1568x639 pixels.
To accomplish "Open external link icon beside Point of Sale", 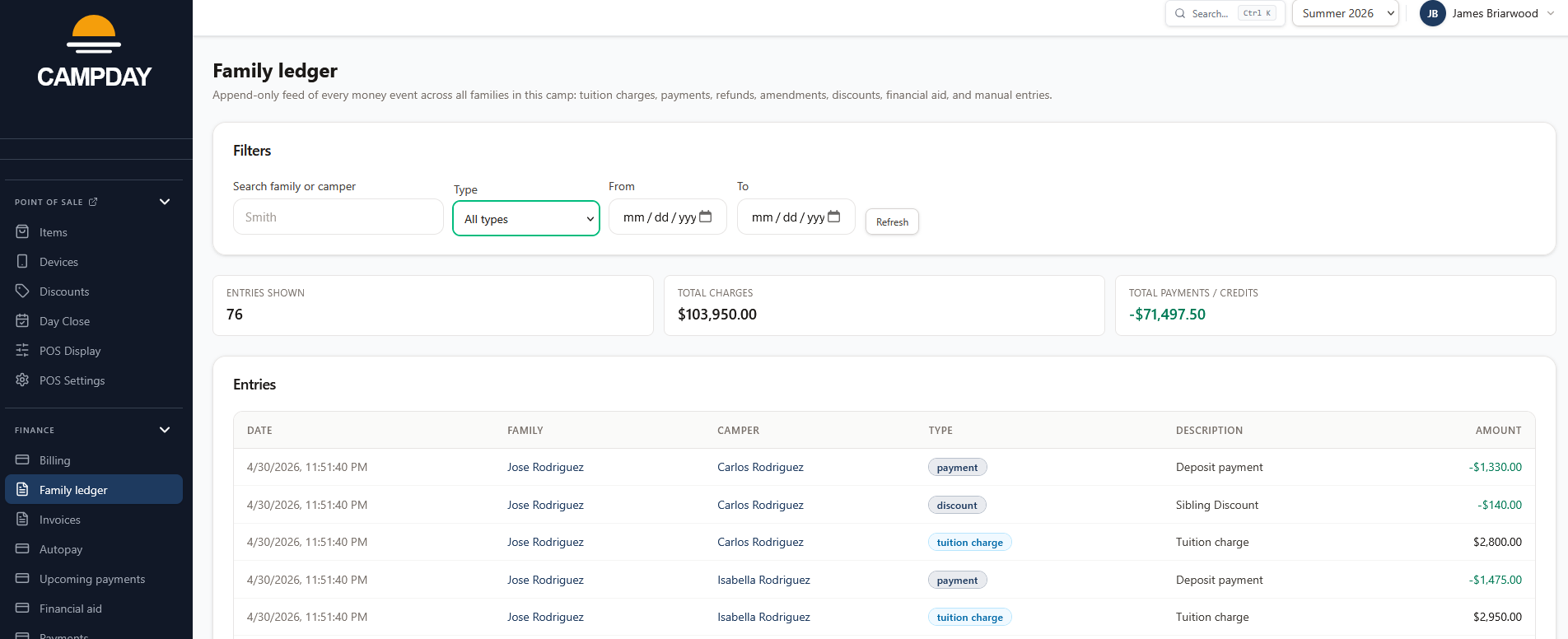I will point(93,202).
